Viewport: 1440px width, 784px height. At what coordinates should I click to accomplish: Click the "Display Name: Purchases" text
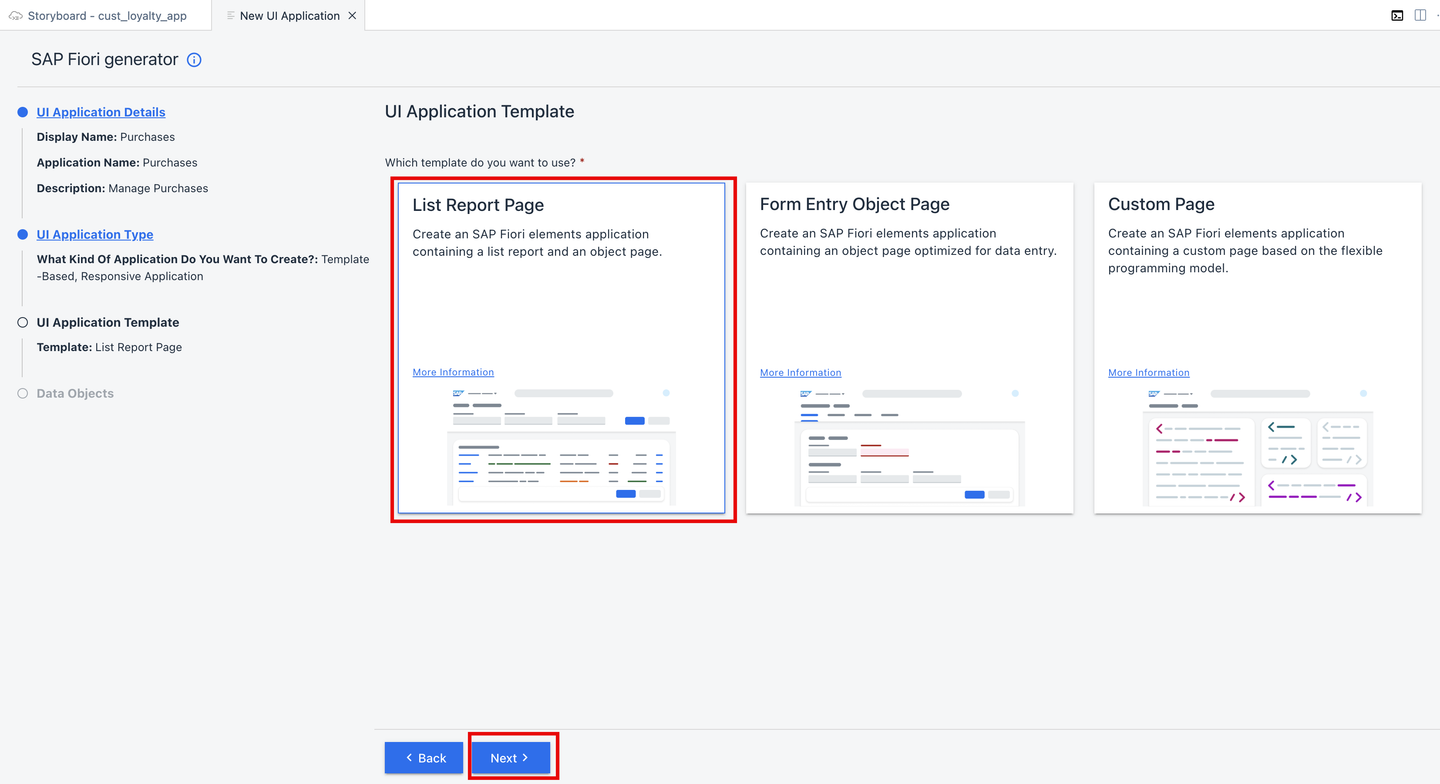pyautogui.click(x=106, y=137)
